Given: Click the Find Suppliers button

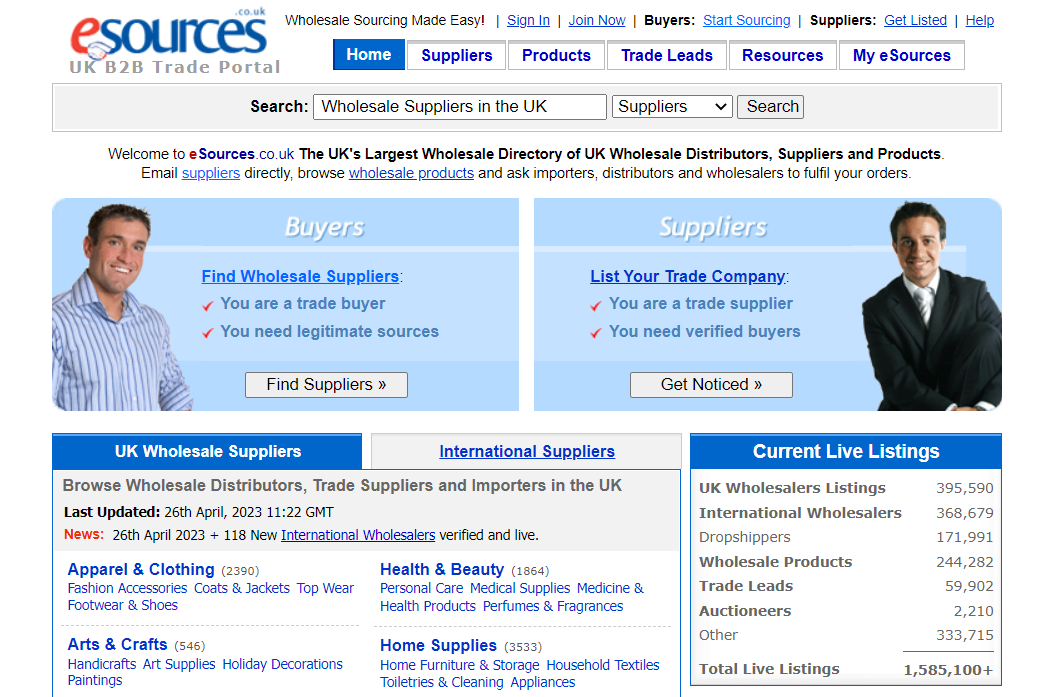Looking at the screenshot, I should (326, 384).
